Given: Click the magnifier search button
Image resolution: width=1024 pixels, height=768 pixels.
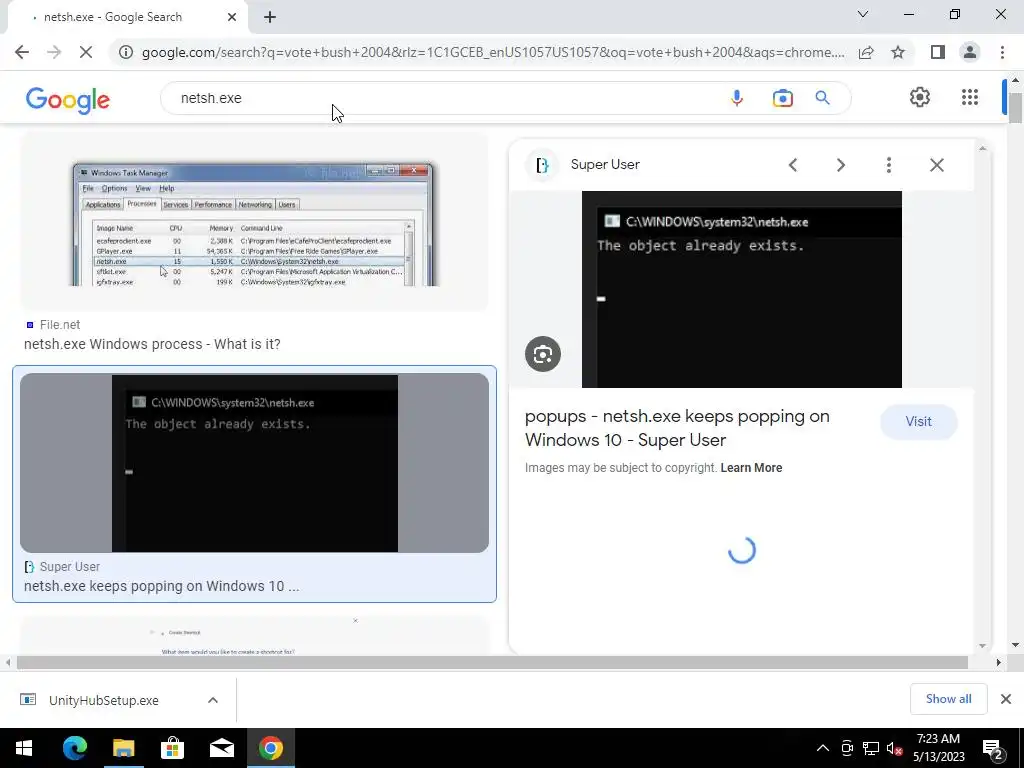Looking at the screenshot, I should [822, 98].
